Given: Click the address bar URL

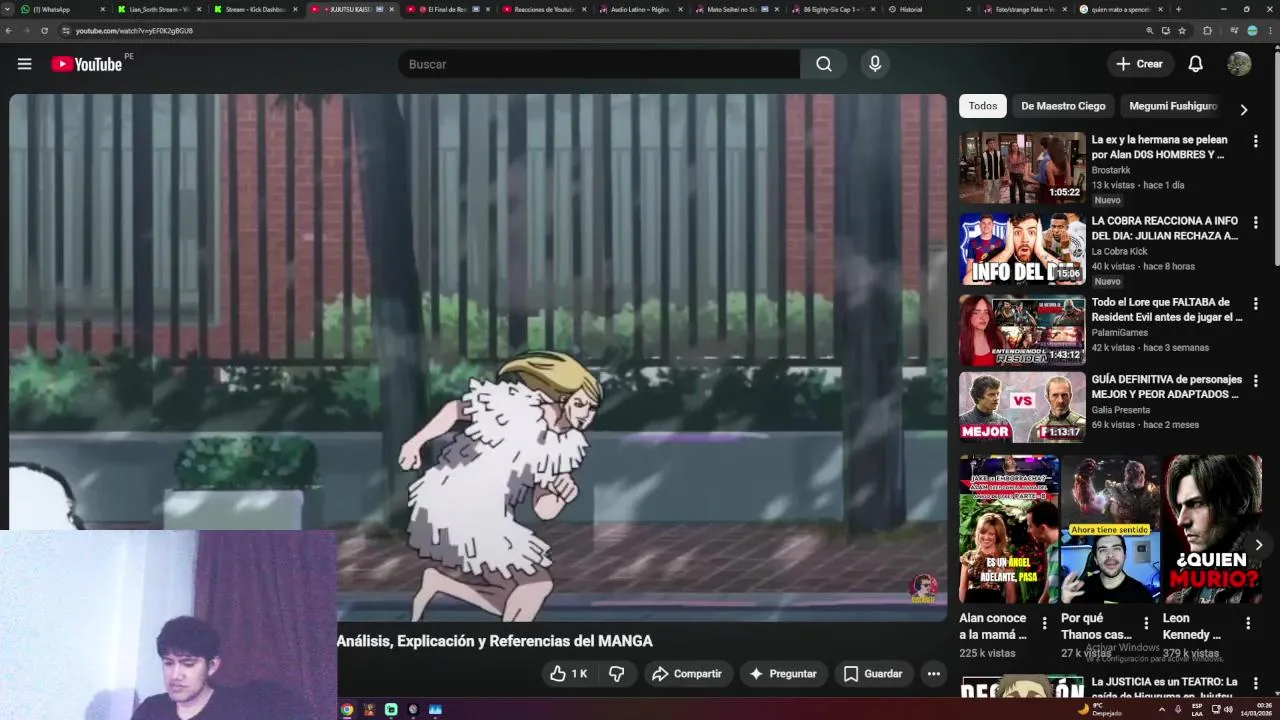Looking at the screenshot, I should click(134, 31).
